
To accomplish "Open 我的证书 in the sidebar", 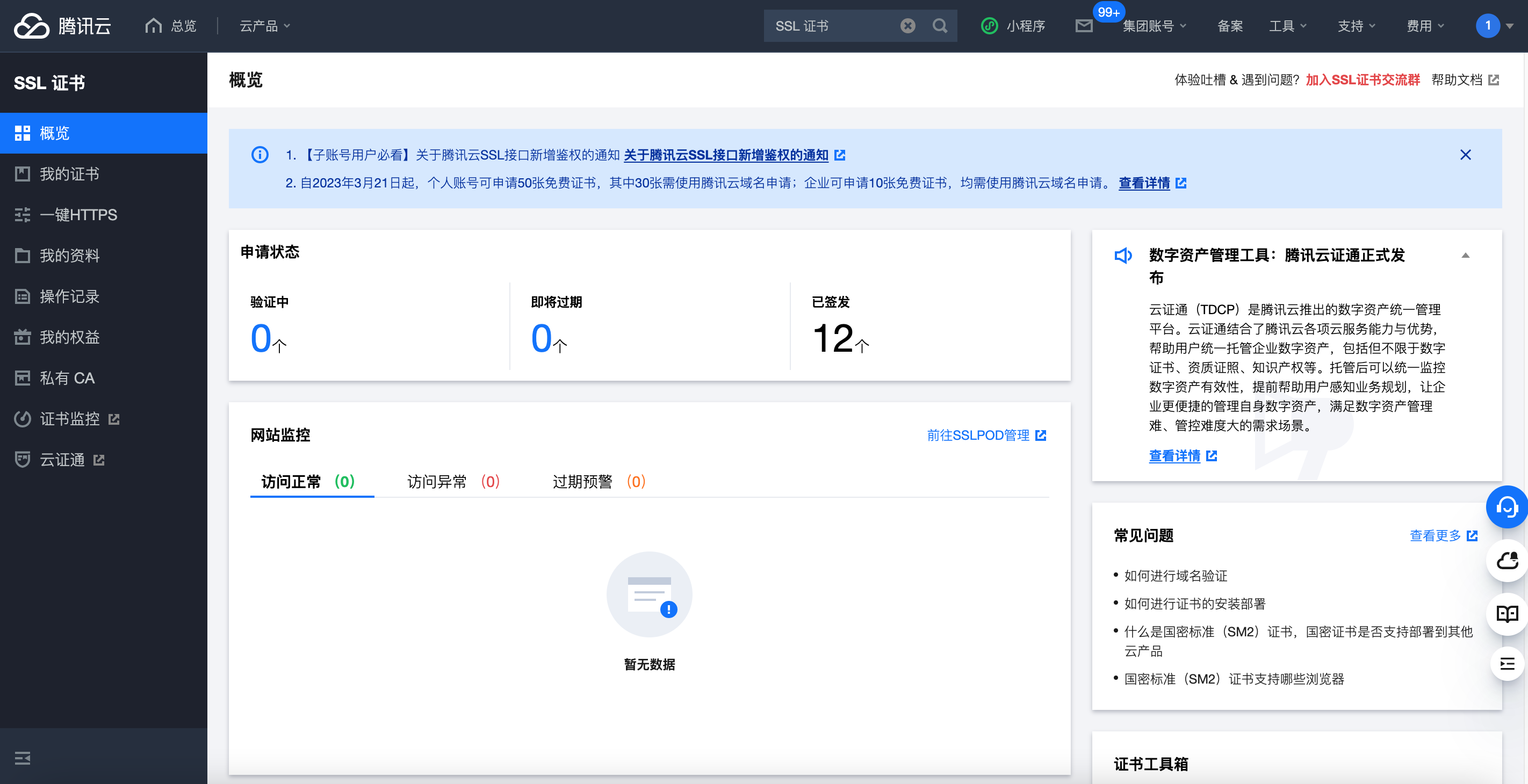I will 103,174.
